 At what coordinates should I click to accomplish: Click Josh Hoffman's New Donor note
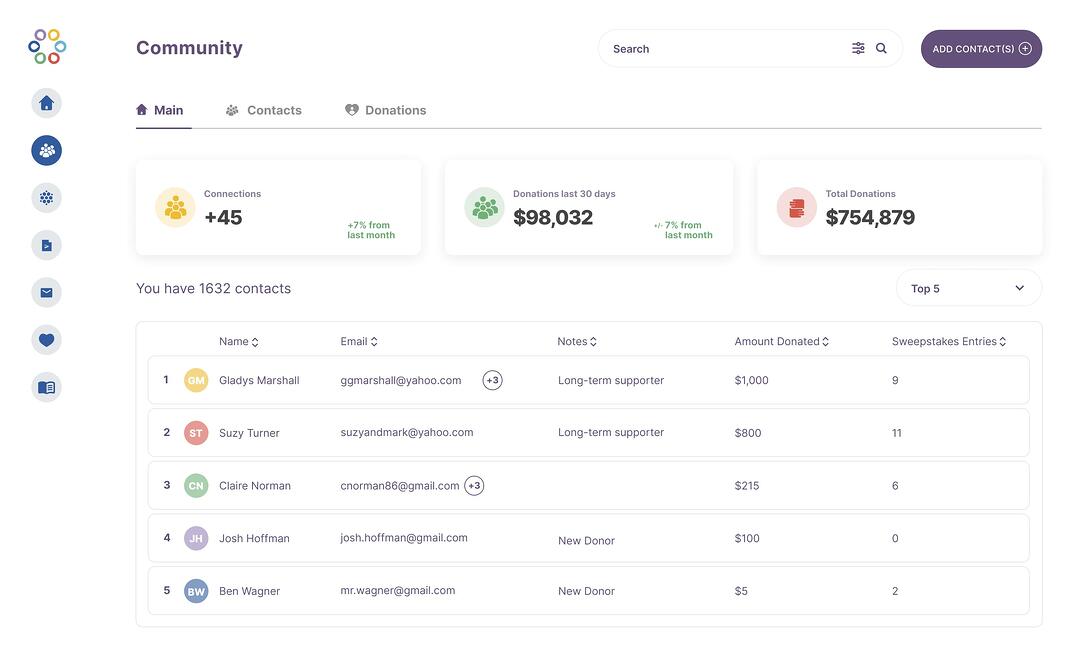tap(586, 541)
